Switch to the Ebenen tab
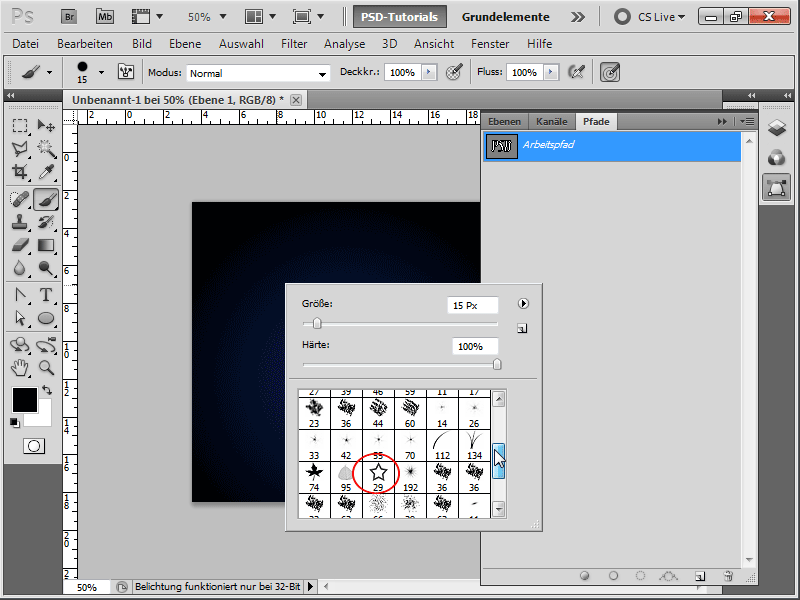800x600 pixels. [504, 121]
